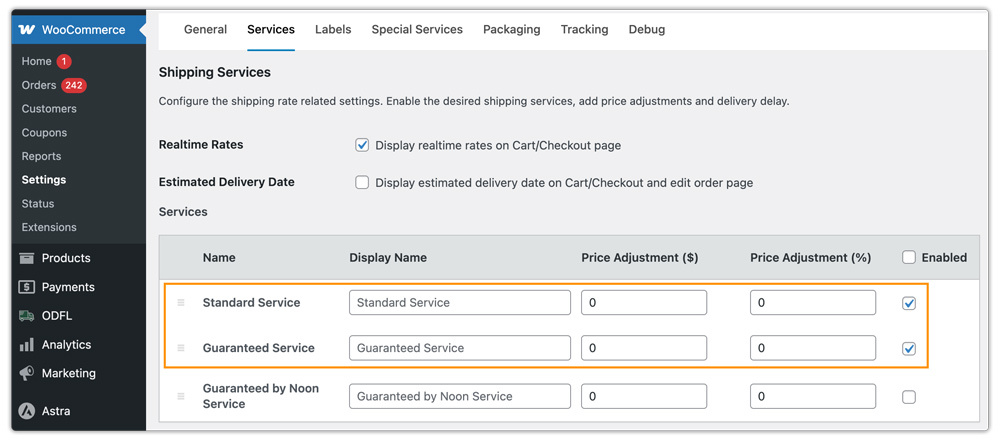Click the Products archive box icon

[26, 258]
